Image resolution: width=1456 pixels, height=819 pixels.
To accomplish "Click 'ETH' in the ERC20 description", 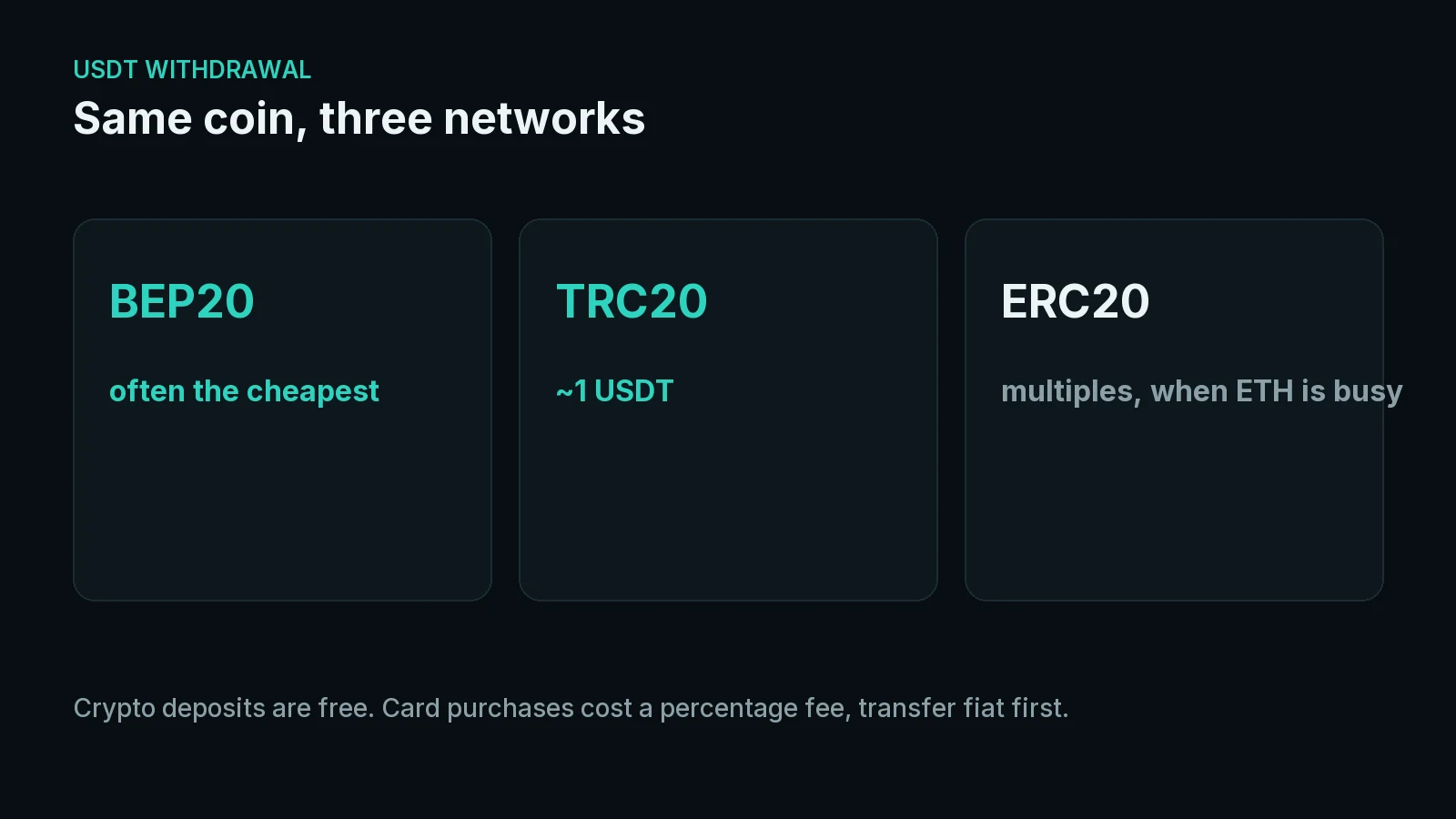I will (1264, 391).
